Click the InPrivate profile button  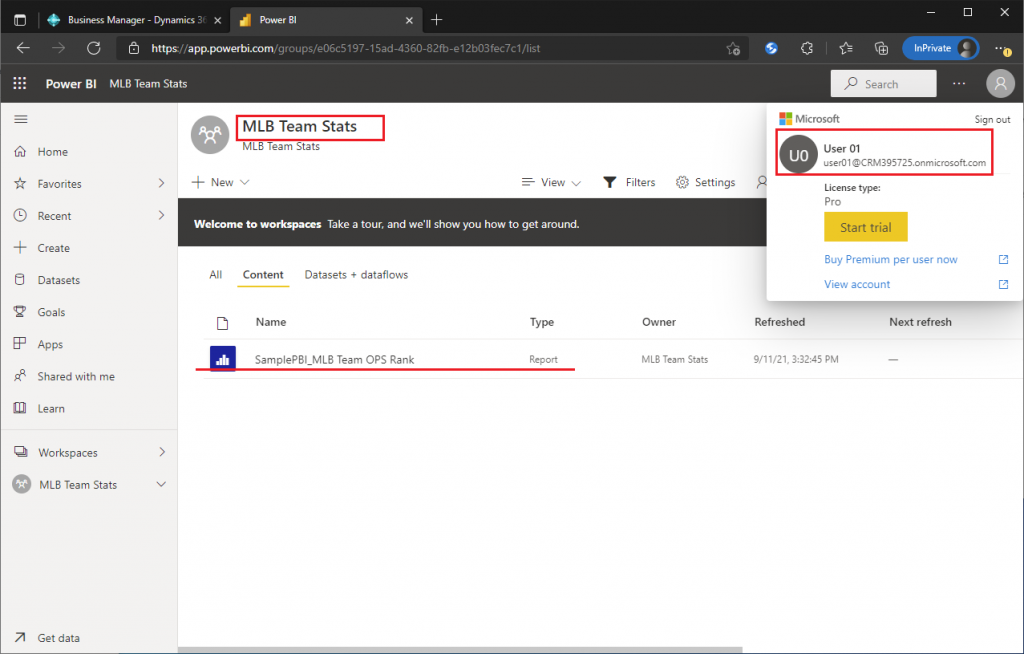click(940, 48)
